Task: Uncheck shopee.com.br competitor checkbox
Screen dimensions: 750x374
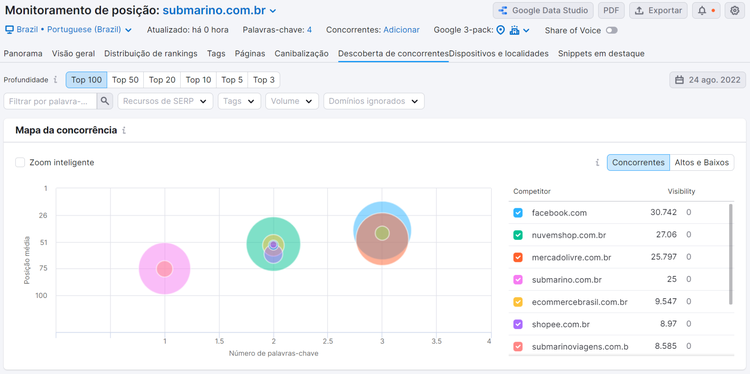Action: pyautogui.click(x=518, y=324)
